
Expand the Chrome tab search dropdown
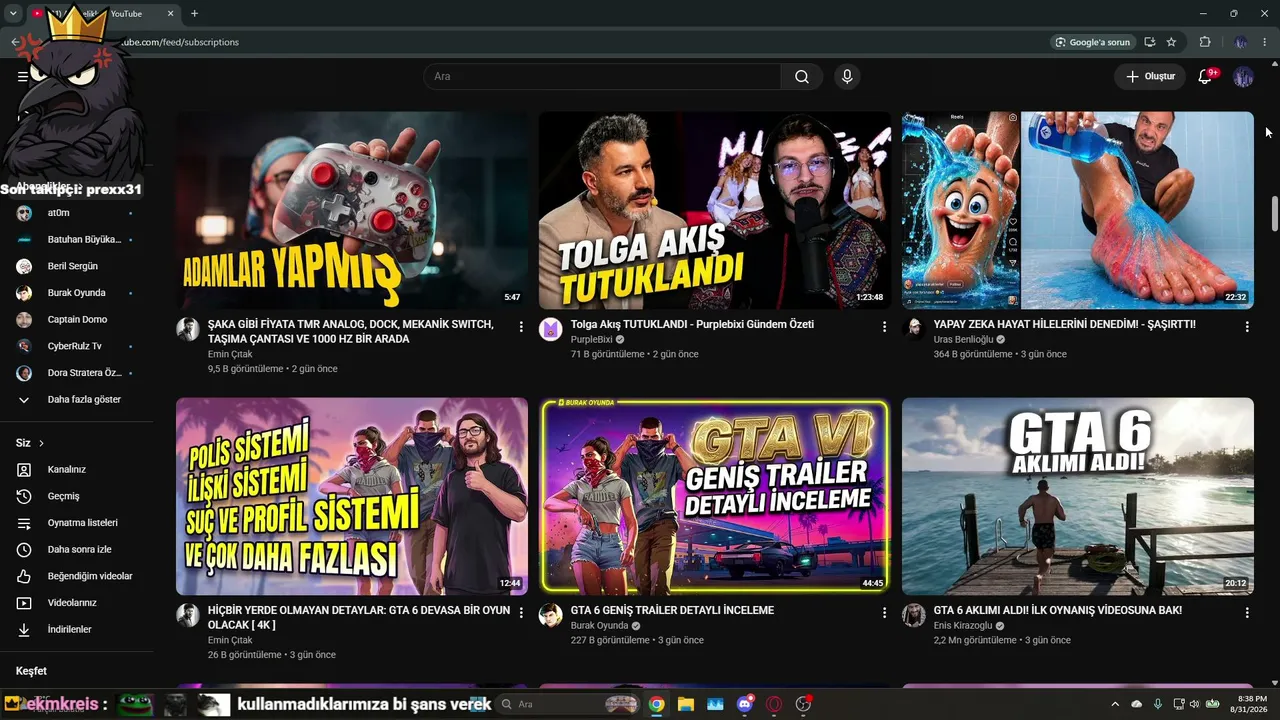[x=13, y=13]
